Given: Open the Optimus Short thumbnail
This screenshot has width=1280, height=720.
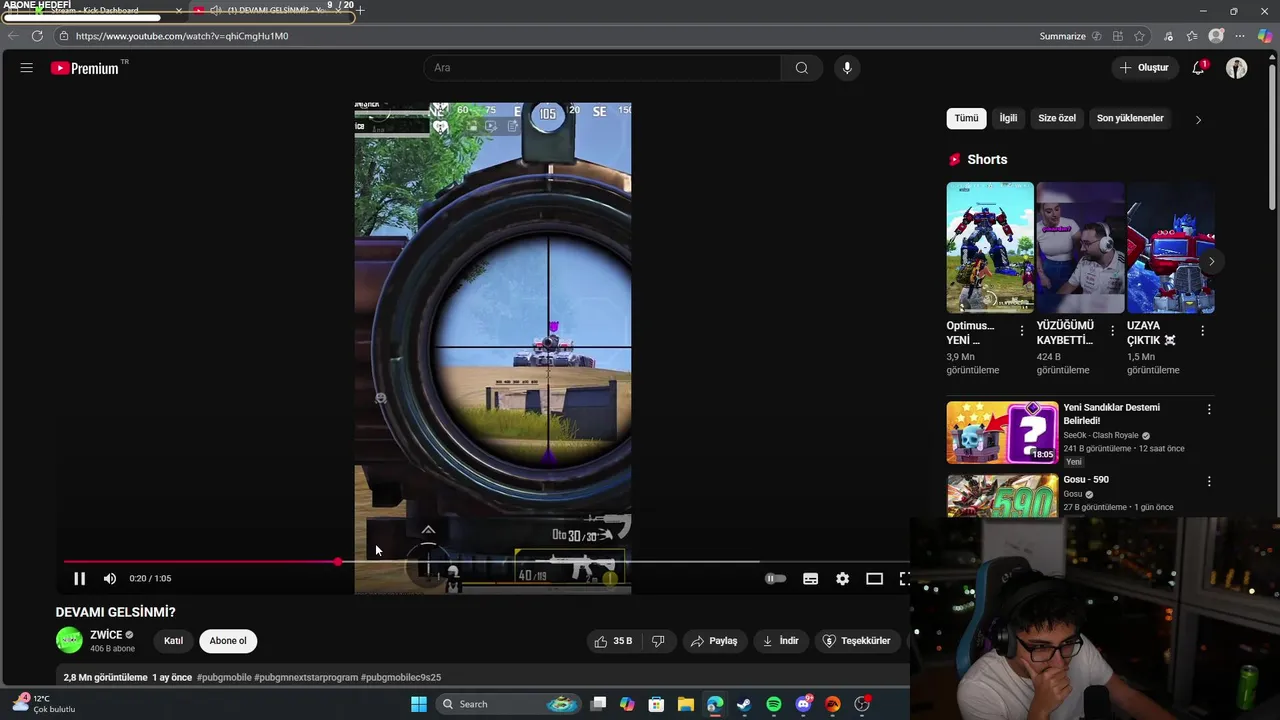Looking at the screenshot, I should [x=990, y=247].
